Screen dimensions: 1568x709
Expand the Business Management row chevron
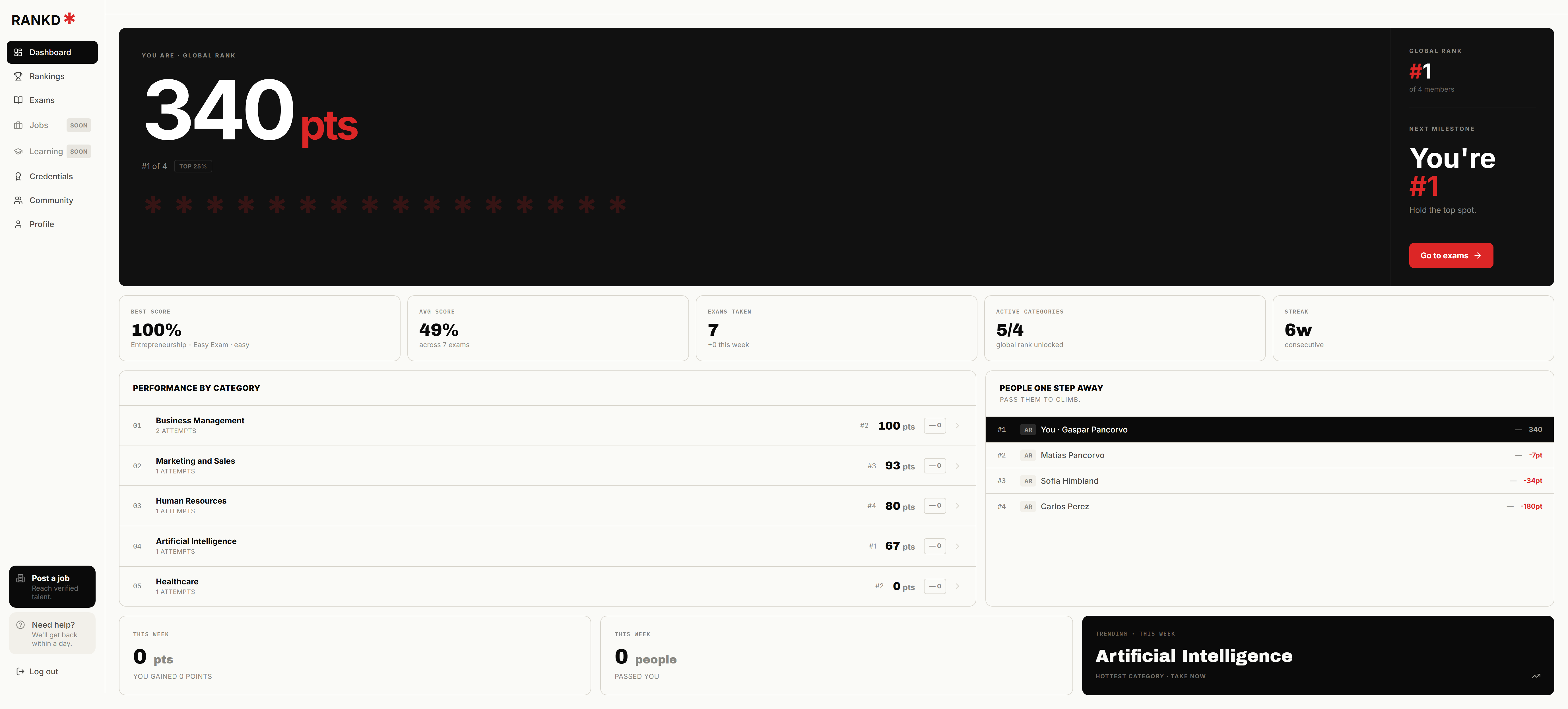tap(958, 425)
